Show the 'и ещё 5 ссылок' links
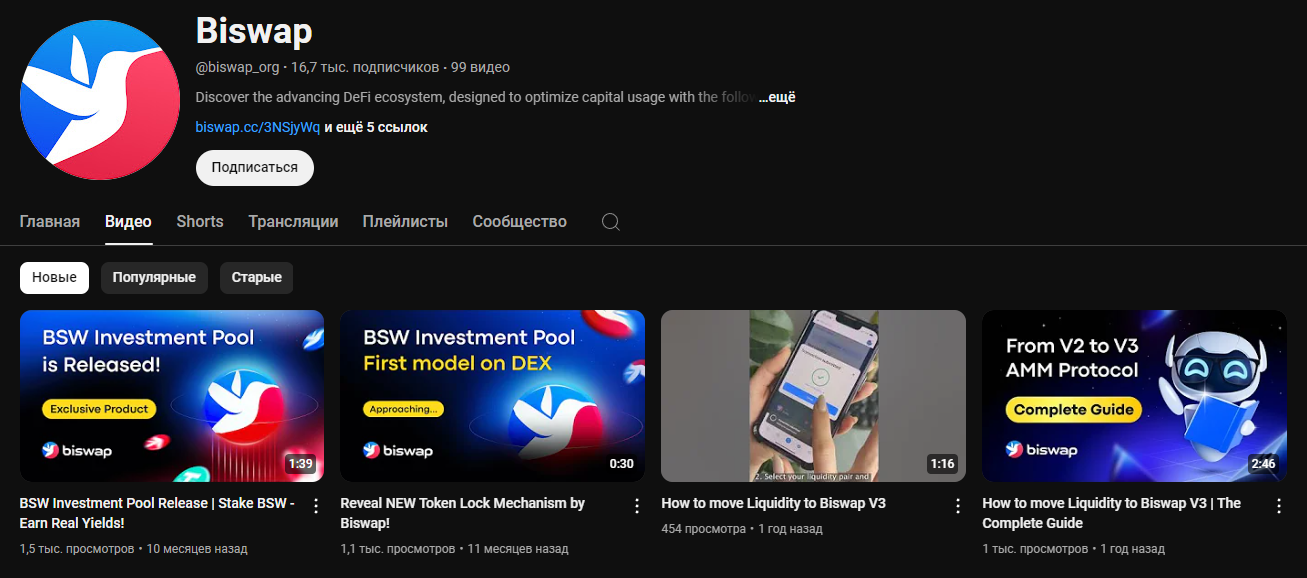The image size is (1307, 578). pyautogui.click(x=376, y=128)
